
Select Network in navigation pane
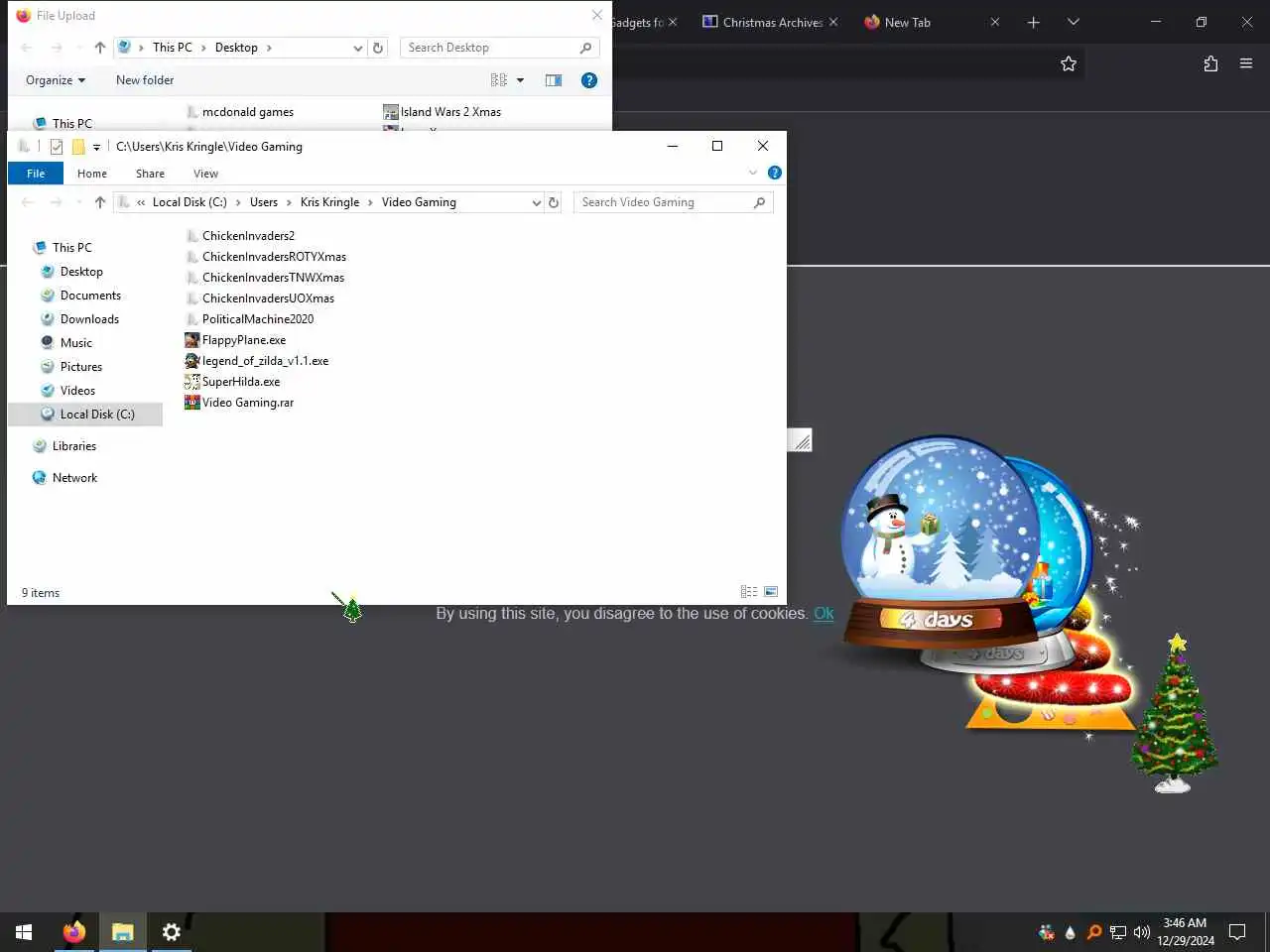74,478
